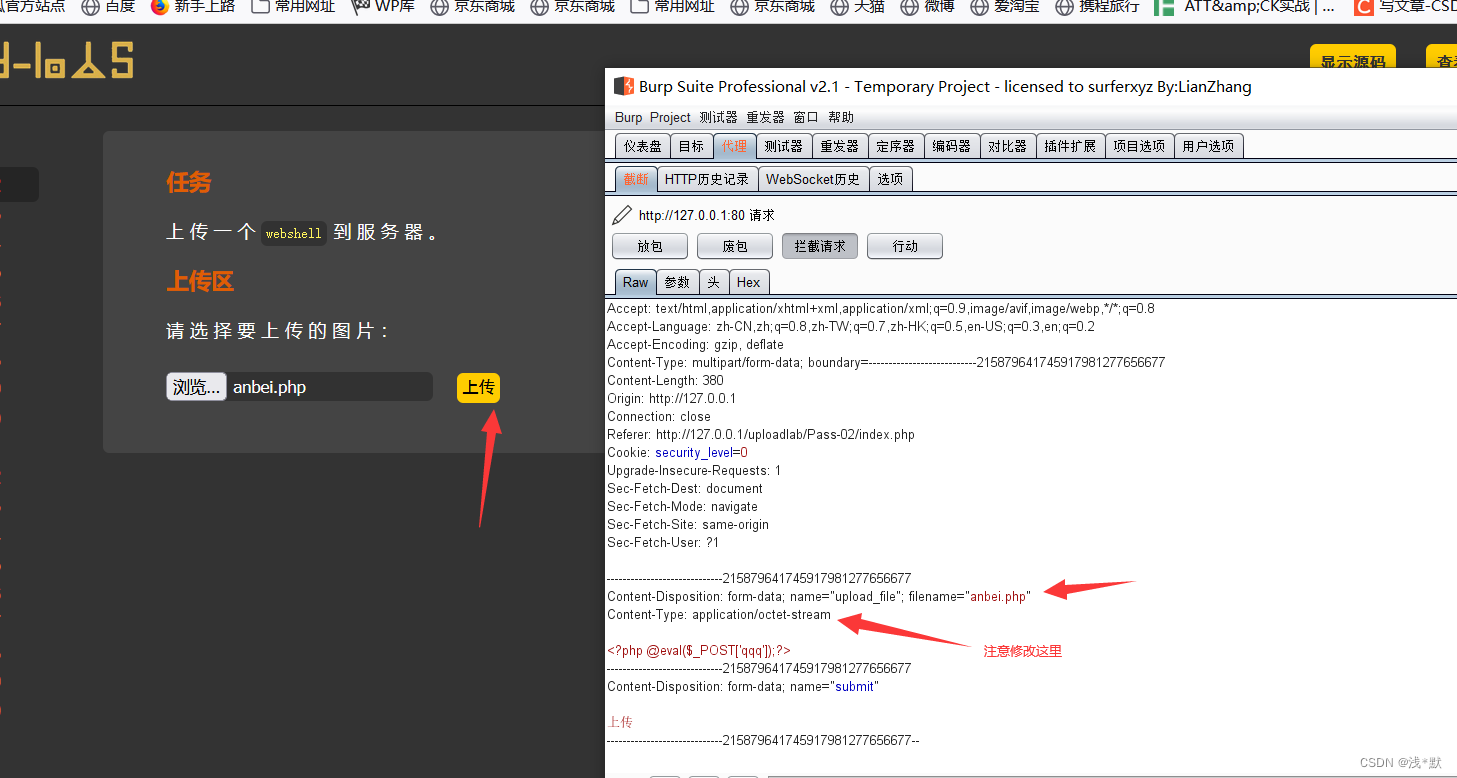Click the yellow 上传 upload button
1457x778 pixels.
pyautogui.click(x=478, y=387)
